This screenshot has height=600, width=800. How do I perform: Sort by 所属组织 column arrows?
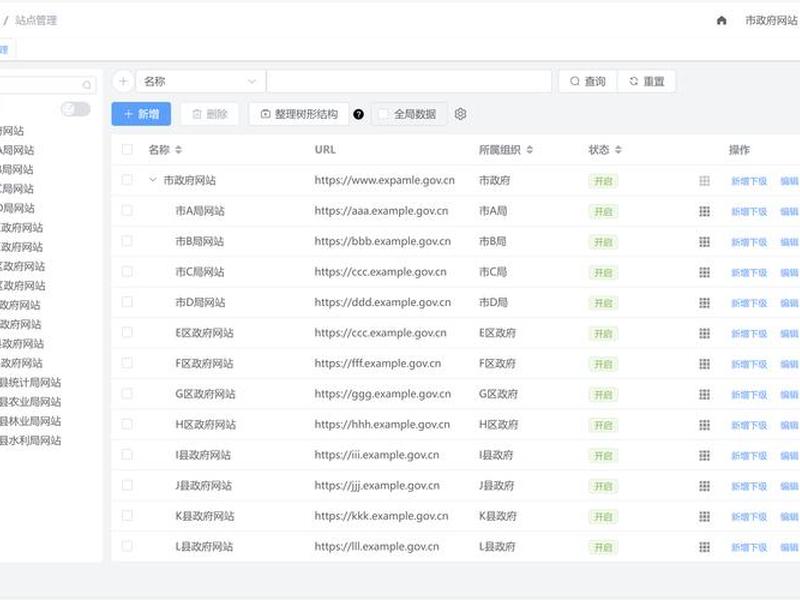tap(530, 150)
